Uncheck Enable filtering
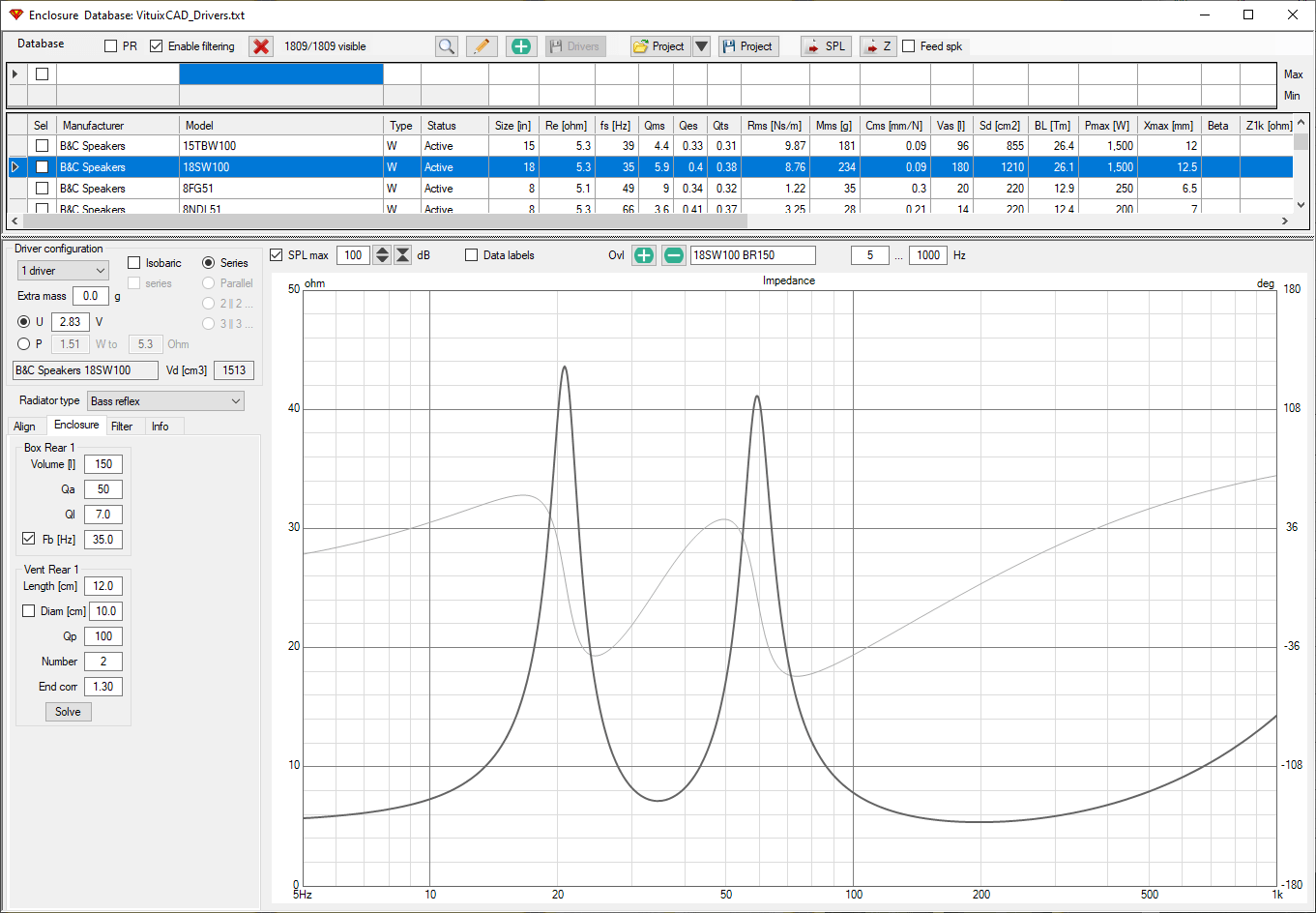 (x=157, y=46)
